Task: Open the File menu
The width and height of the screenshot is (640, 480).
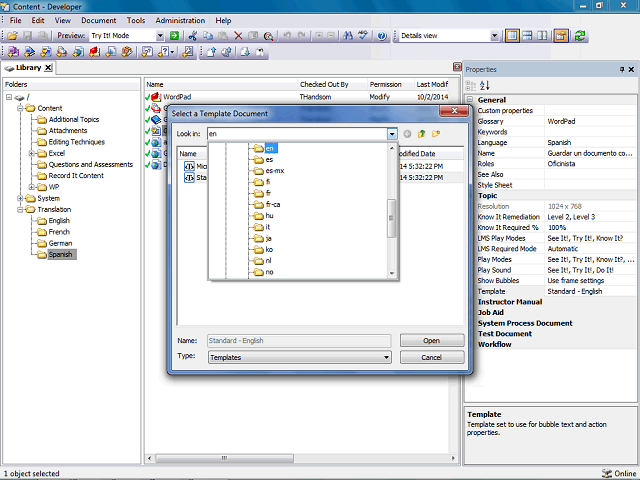Action: point(16,20)
